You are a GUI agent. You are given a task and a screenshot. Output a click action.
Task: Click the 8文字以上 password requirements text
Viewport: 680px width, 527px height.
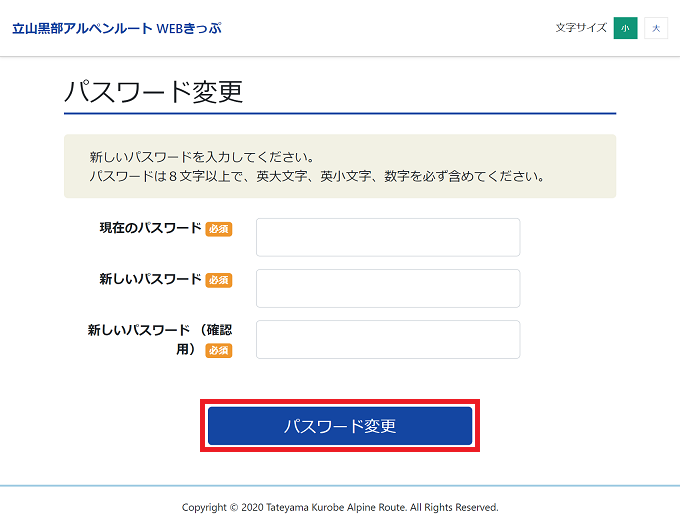click(316, 176)
